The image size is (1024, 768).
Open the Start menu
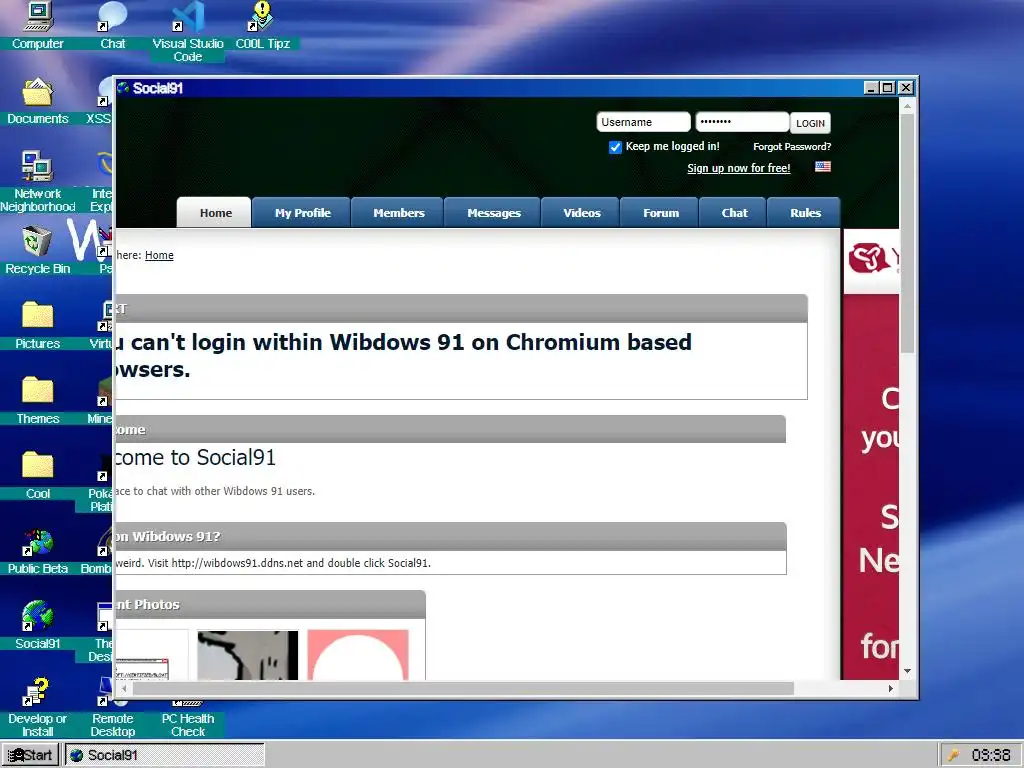(x=31, y=755)
